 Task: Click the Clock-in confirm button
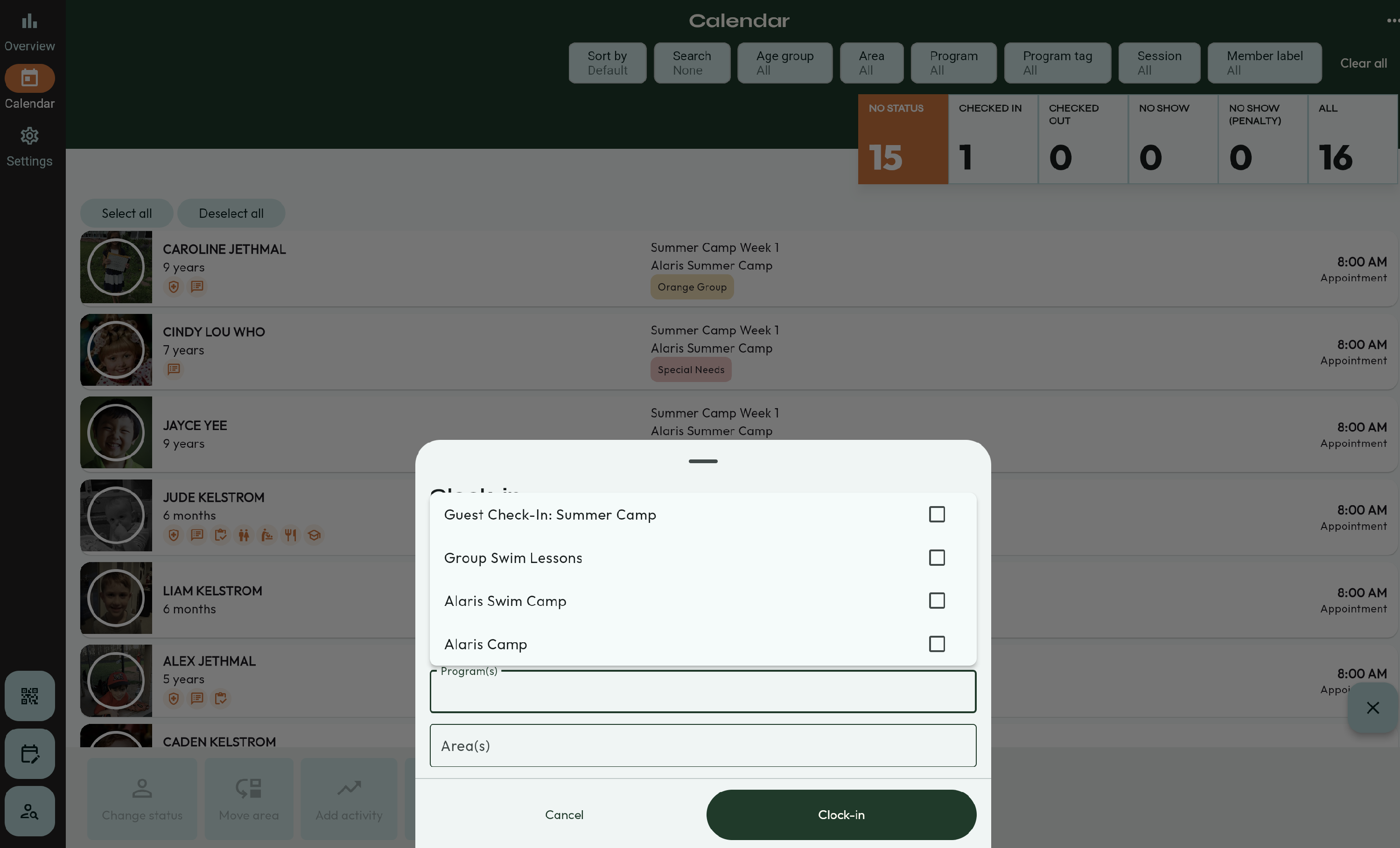[x=841, y=815]
